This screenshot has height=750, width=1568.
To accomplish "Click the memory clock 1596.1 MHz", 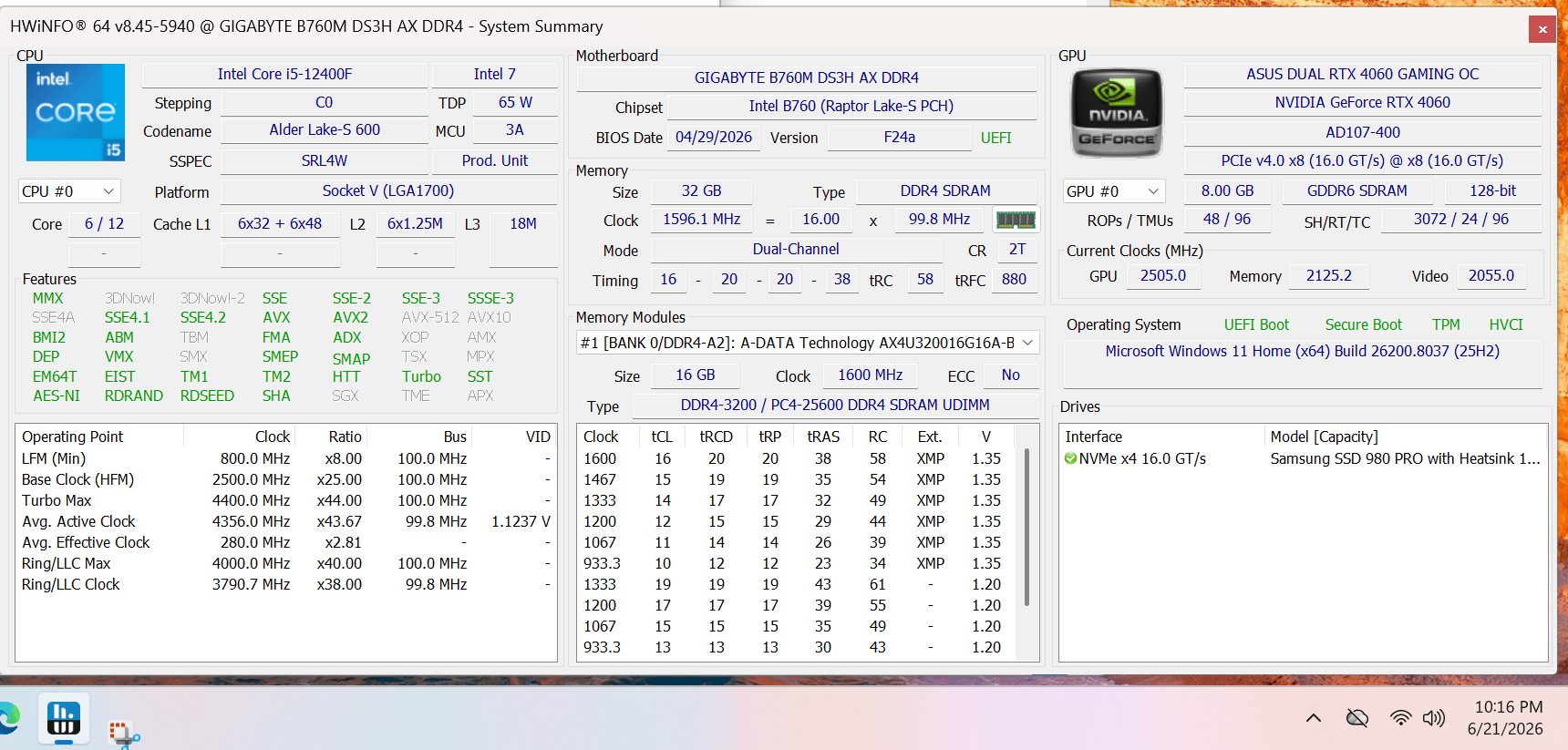I will 701,220.
